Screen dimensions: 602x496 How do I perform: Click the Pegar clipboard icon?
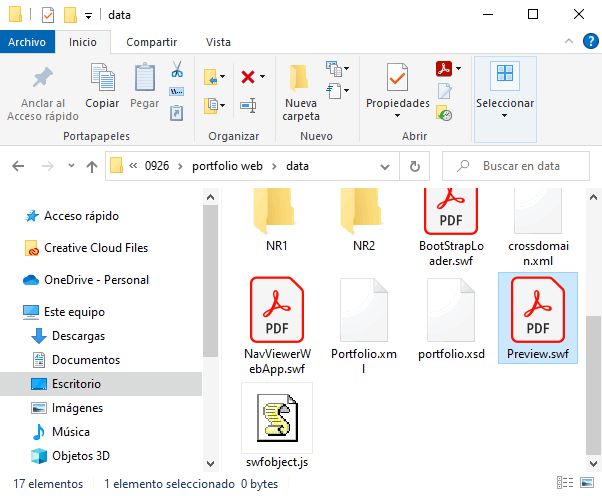tap(145, 77)
